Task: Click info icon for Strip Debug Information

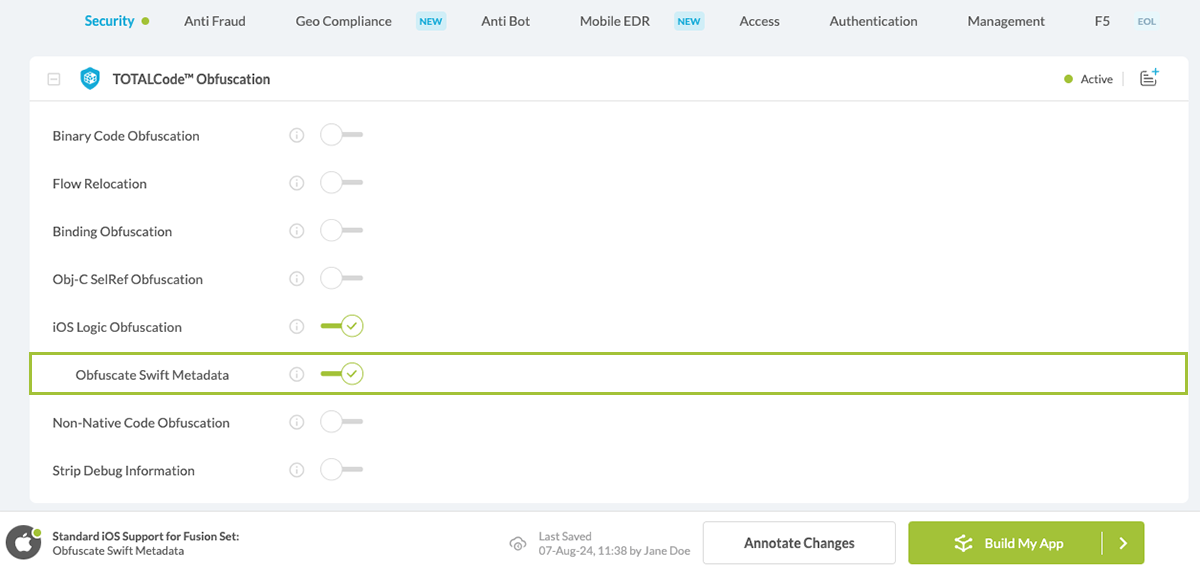Action: pos(296,470)
